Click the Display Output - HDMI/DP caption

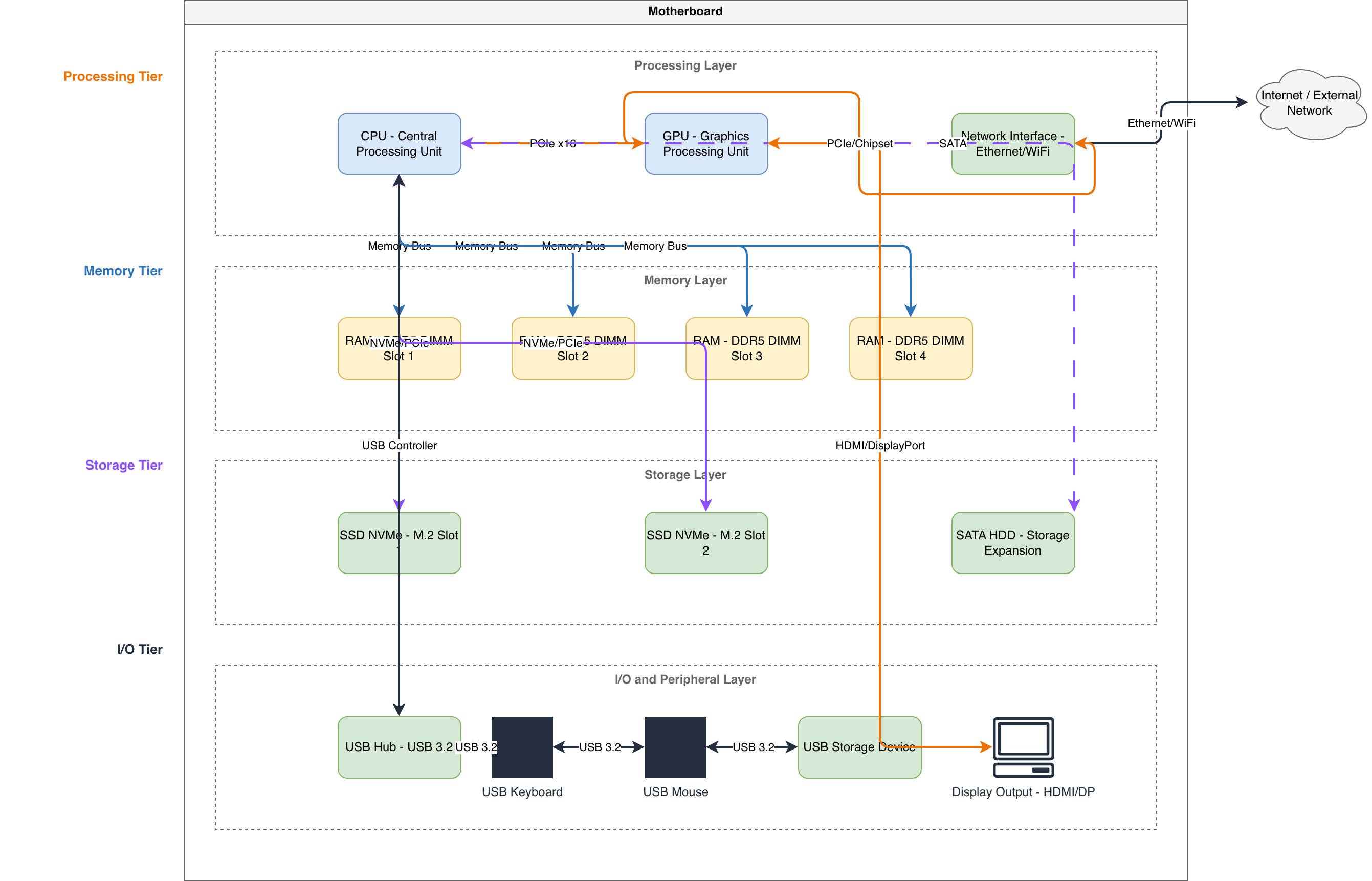1023,792
